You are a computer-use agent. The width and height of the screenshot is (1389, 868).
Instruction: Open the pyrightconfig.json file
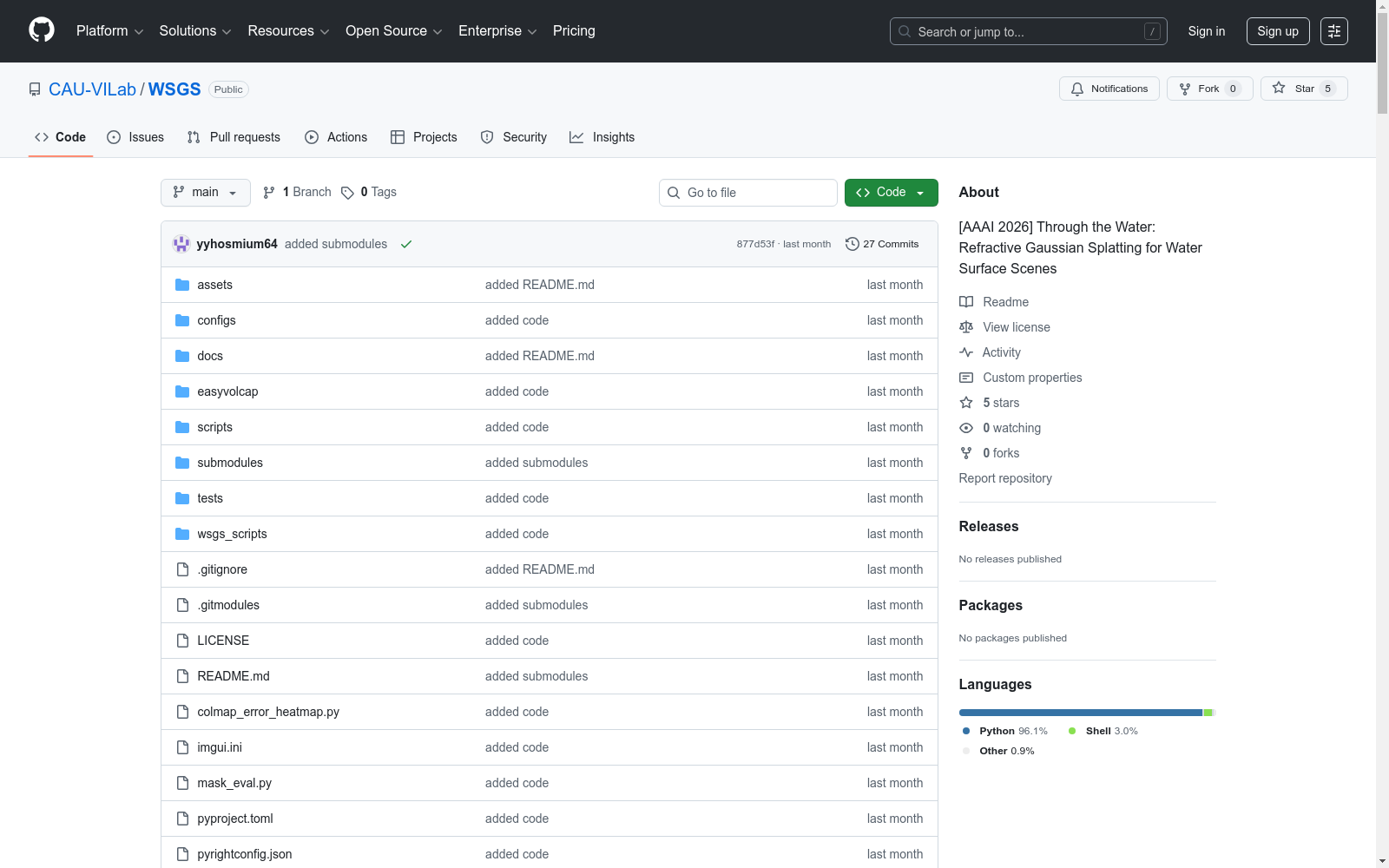245,854
